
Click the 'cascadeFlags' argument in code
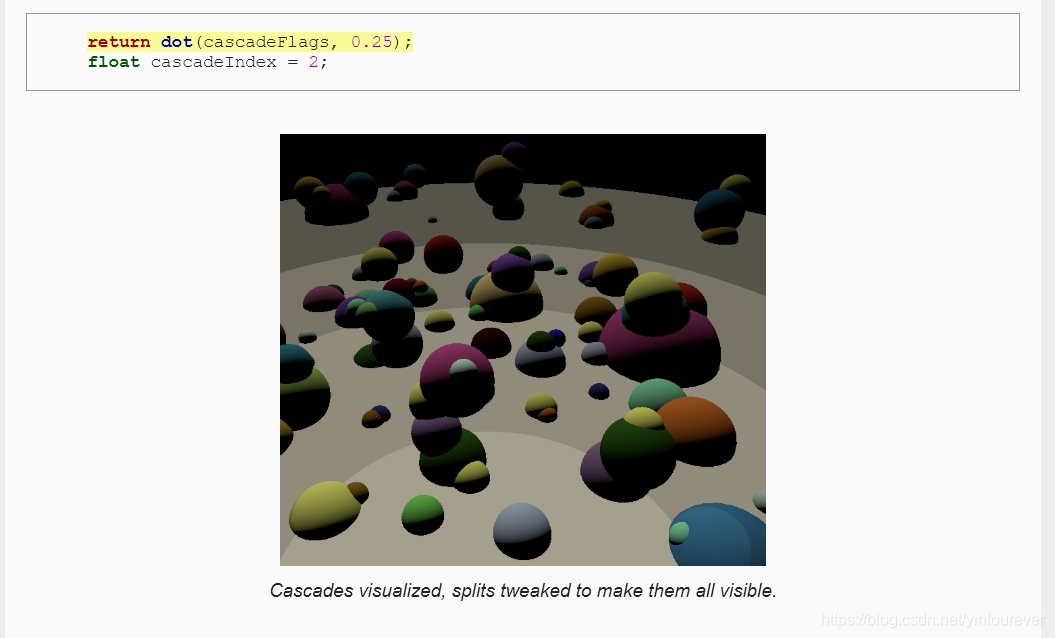[x=266, y=42]
